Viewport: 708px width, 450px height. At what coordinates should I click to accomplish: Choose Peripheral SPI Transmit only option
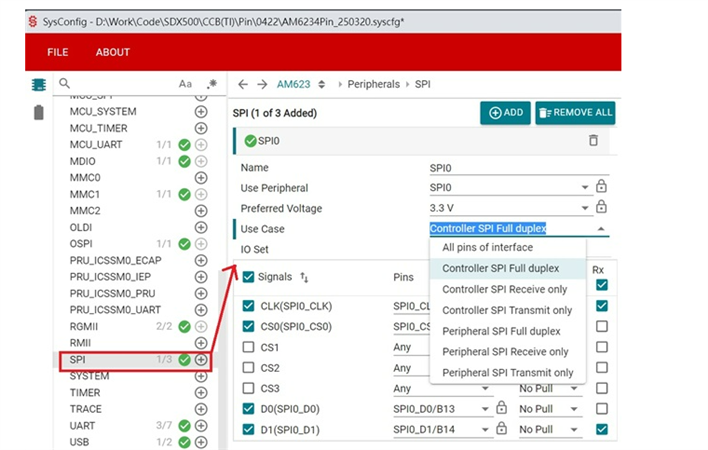tap(508, 372)
